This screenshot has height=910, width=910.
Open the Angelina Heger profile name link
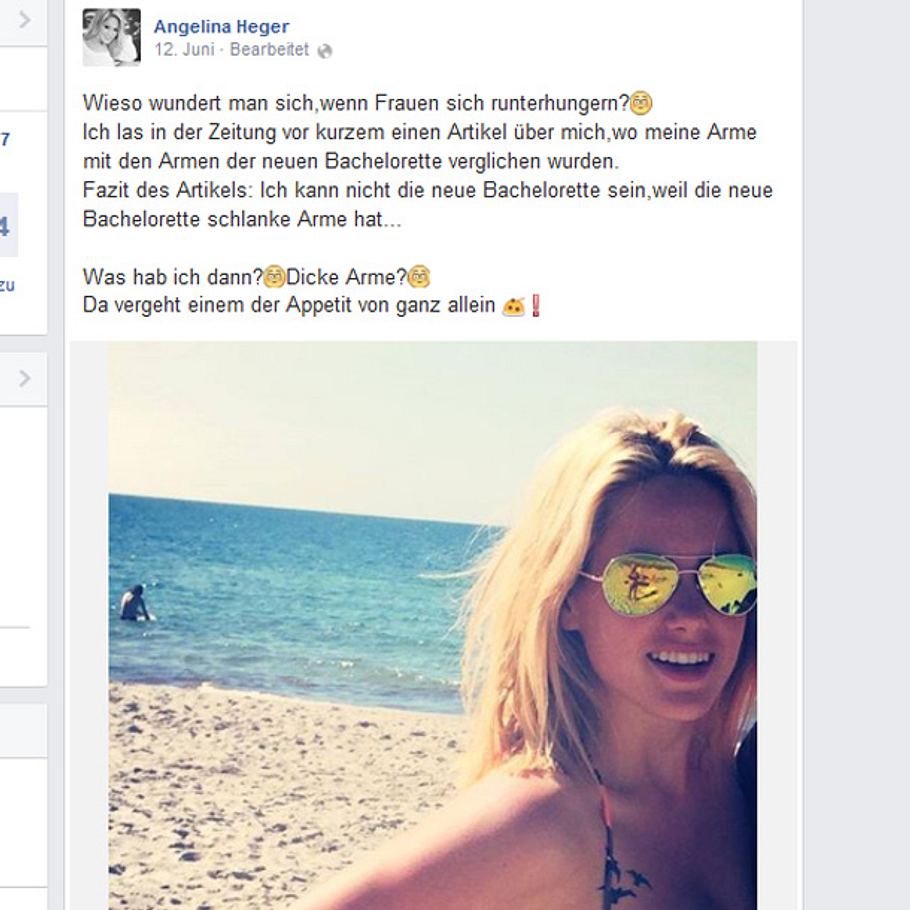tap(221, 26)
